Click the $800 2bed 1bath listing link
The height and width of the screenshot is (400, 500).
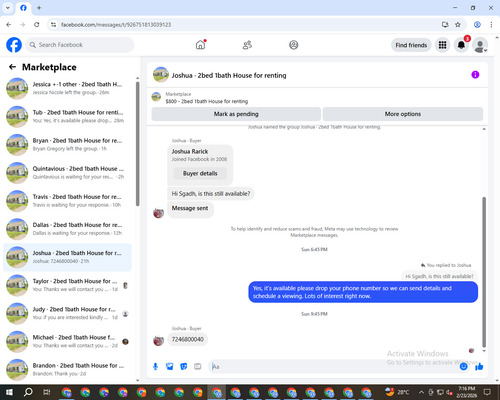click(207, 101)
